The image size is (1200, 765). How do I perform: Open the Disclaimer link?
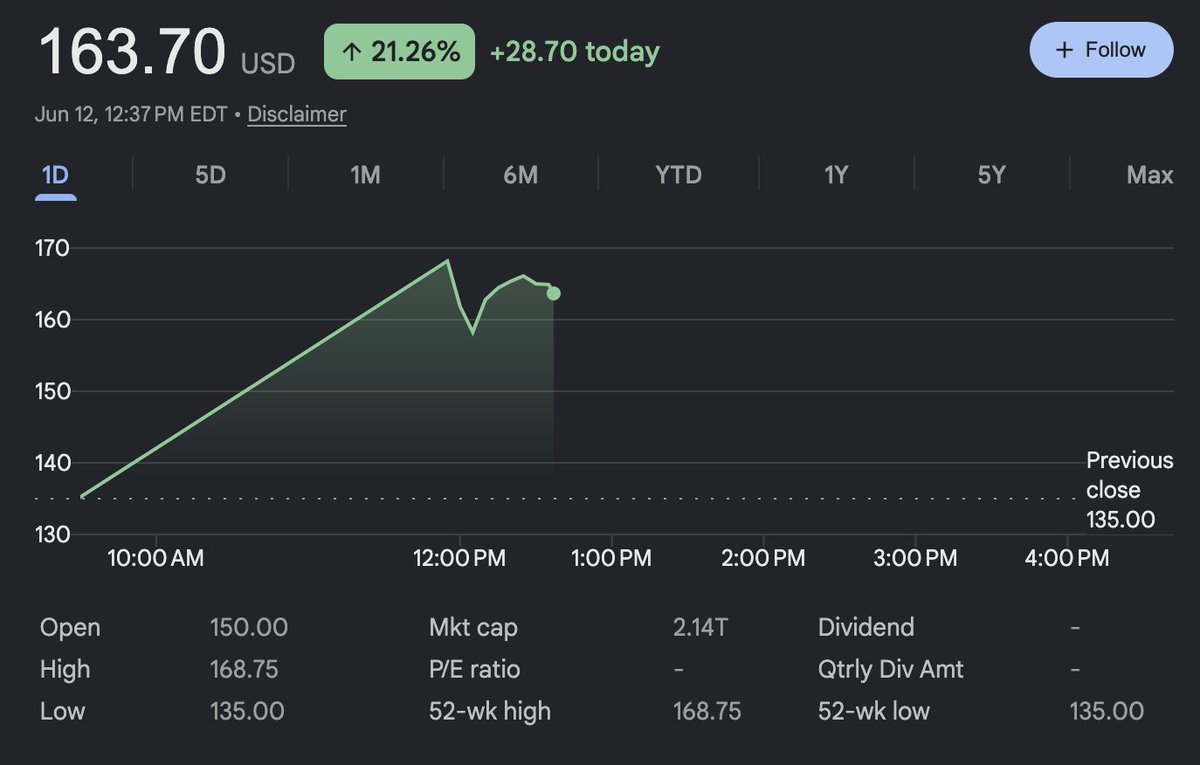click(x=297, y=114)
